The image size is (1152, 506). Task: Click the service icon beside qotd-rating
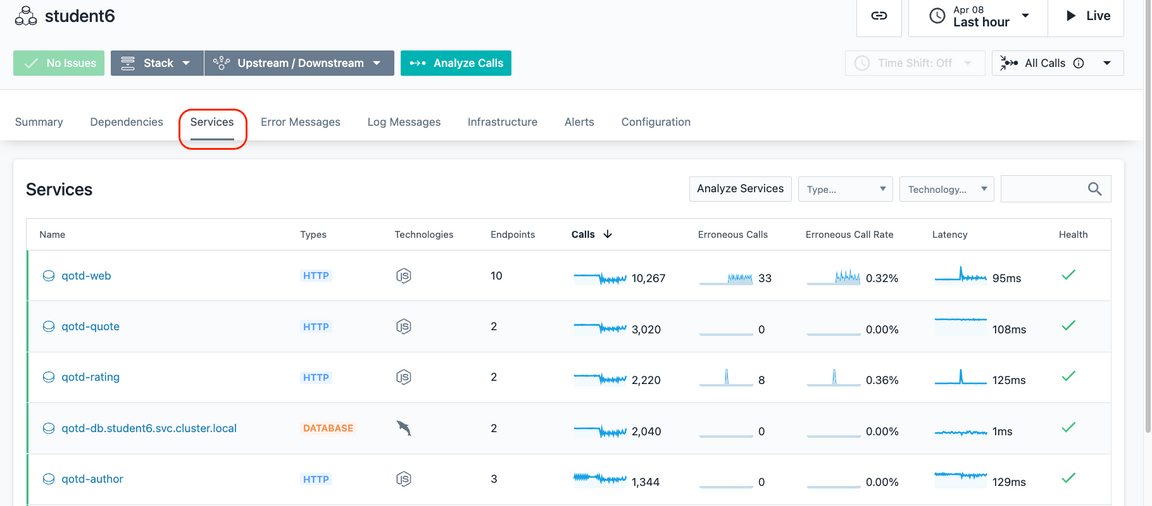(x=49, y=377)
